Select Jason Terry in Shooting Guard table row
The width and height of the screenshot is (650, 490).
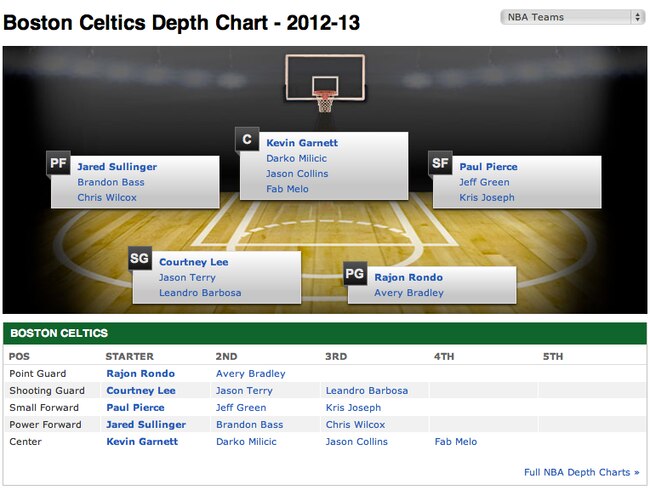244,391
